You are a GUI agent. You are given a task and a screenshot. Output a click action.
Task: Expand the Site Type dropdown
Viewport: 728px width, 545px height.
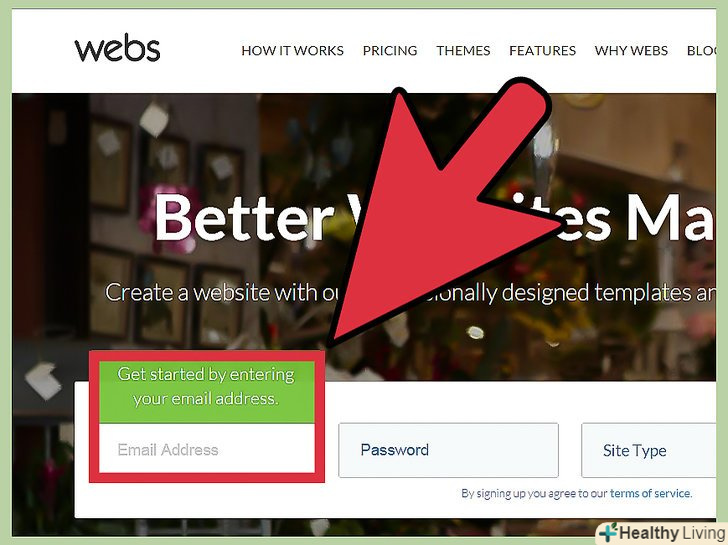(x=649, y=450)
